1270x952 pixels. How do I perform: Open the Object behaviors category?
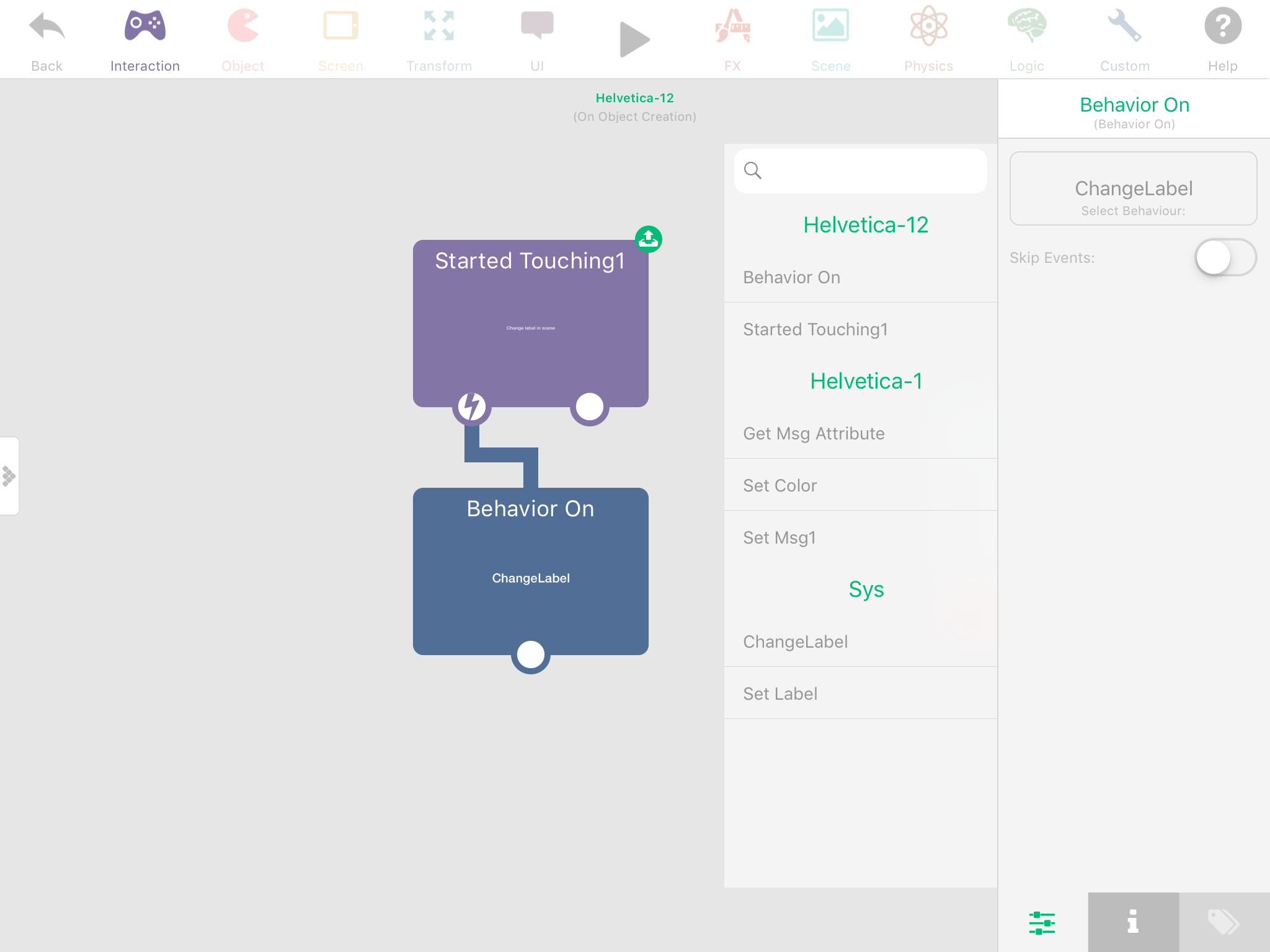[242, 28]
